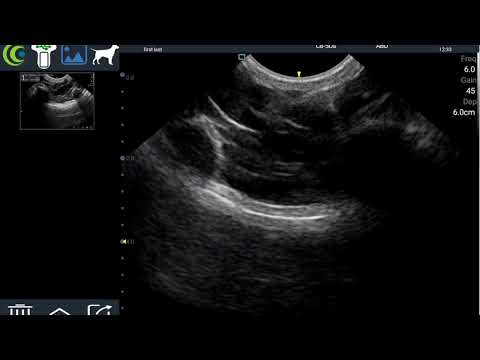Image resolution: width=480 pixels, height=360 pixels.
Task: Open the saved ultrasound capture thumbnail
Action: [x=57, y=101]
